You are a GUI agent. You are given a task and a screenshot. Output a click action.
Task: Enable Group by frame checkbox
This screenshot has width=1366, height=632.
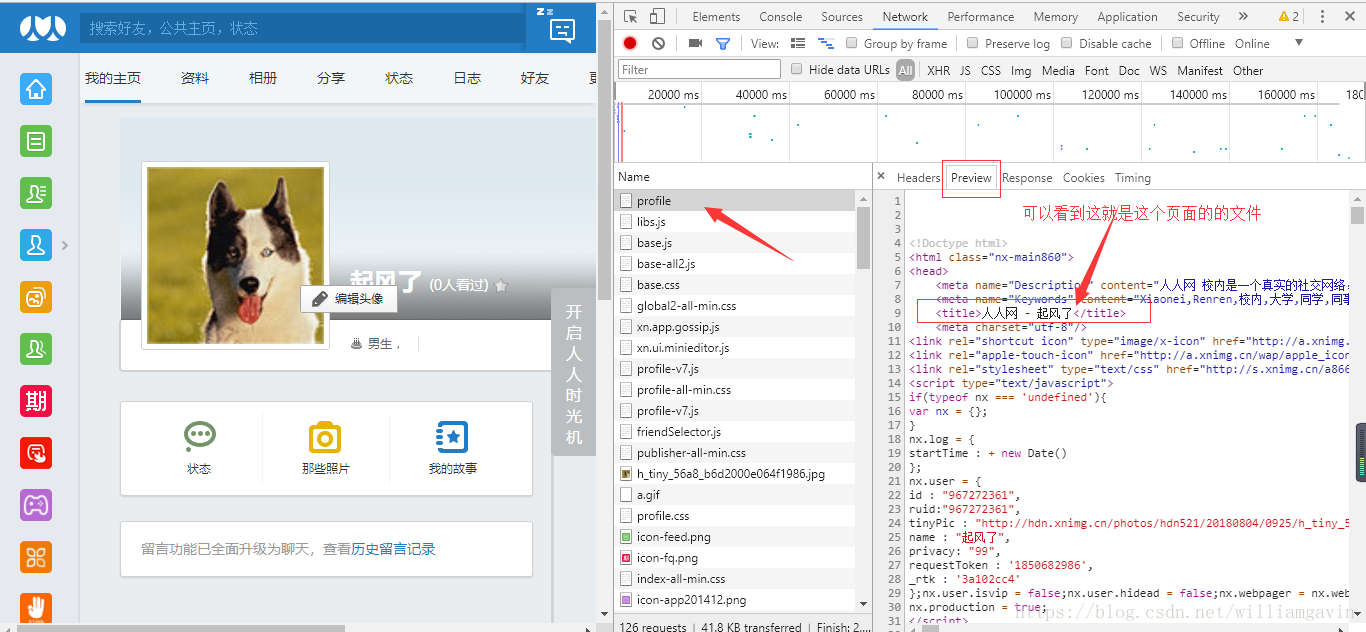tap(852, 43)
